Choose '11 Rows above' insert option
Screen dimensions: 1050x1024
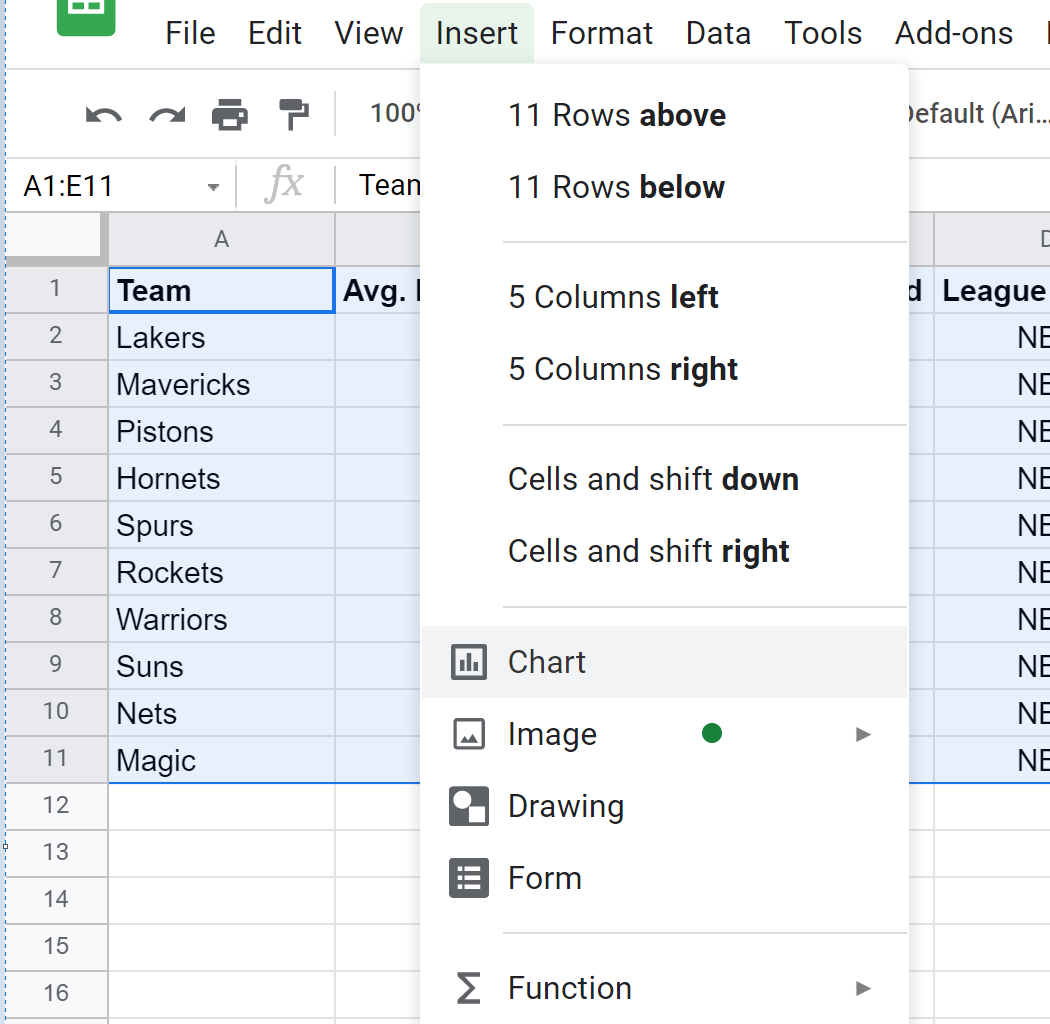617,114
